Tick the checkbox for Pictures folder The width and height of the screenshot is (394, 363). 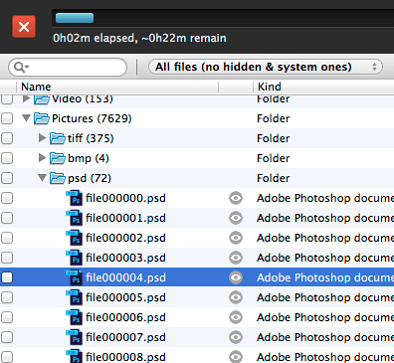[7, 118]
